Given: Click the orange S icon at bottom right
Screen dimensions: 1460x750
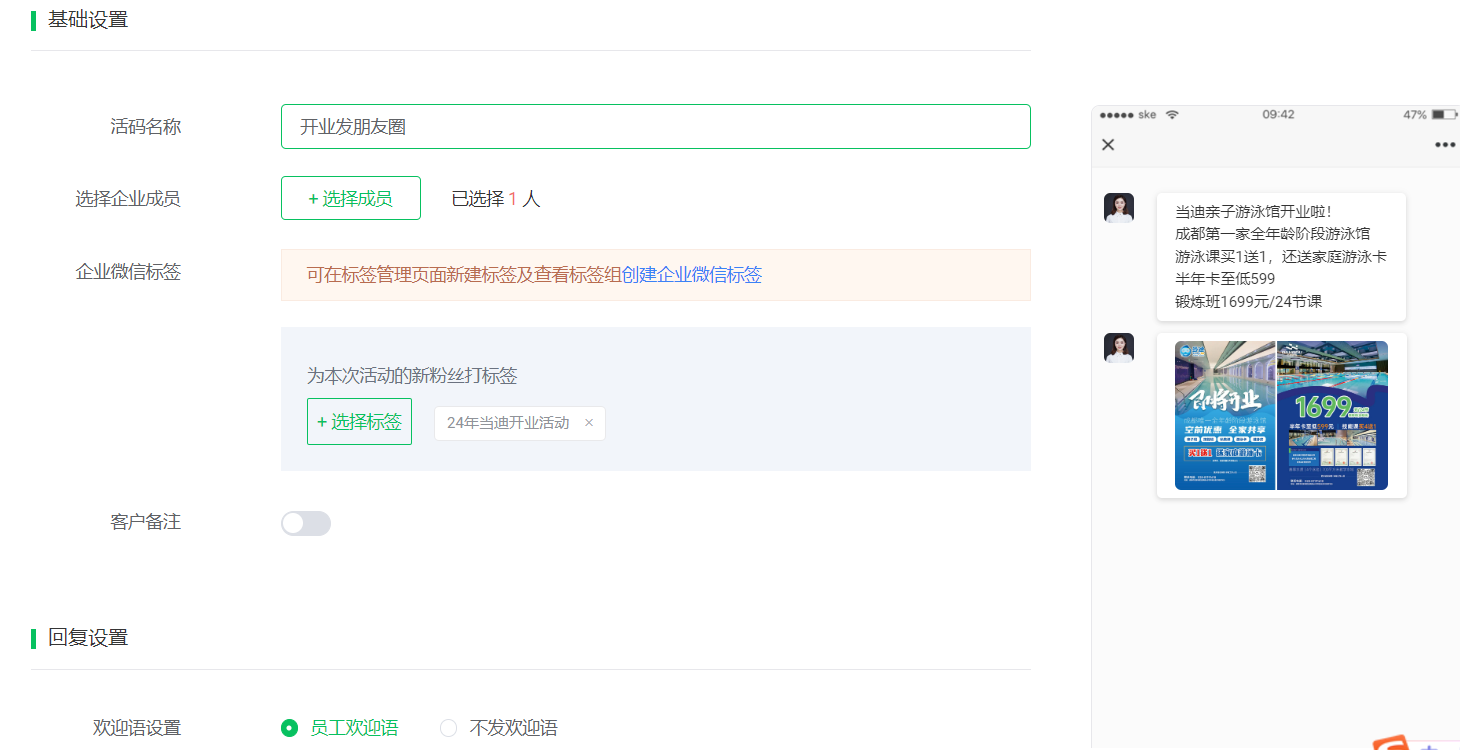Looking at the screenshot, I should (x=1390, y=743).
